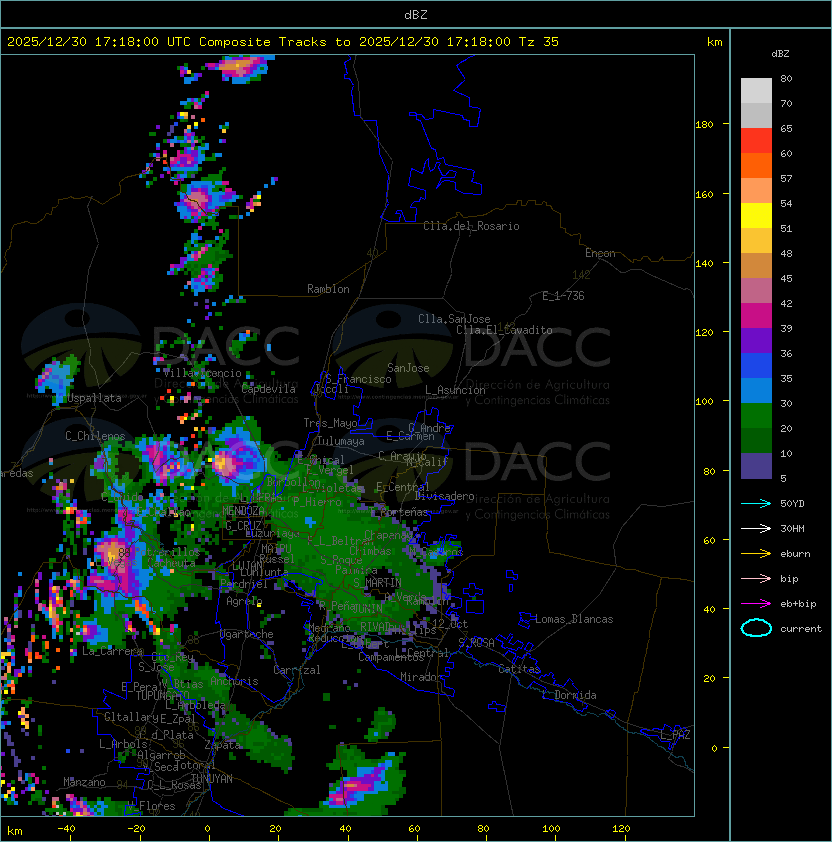Pick the slate bottom swatch of dBZ scale
The image size is (832, 842).
click(756, 466)
